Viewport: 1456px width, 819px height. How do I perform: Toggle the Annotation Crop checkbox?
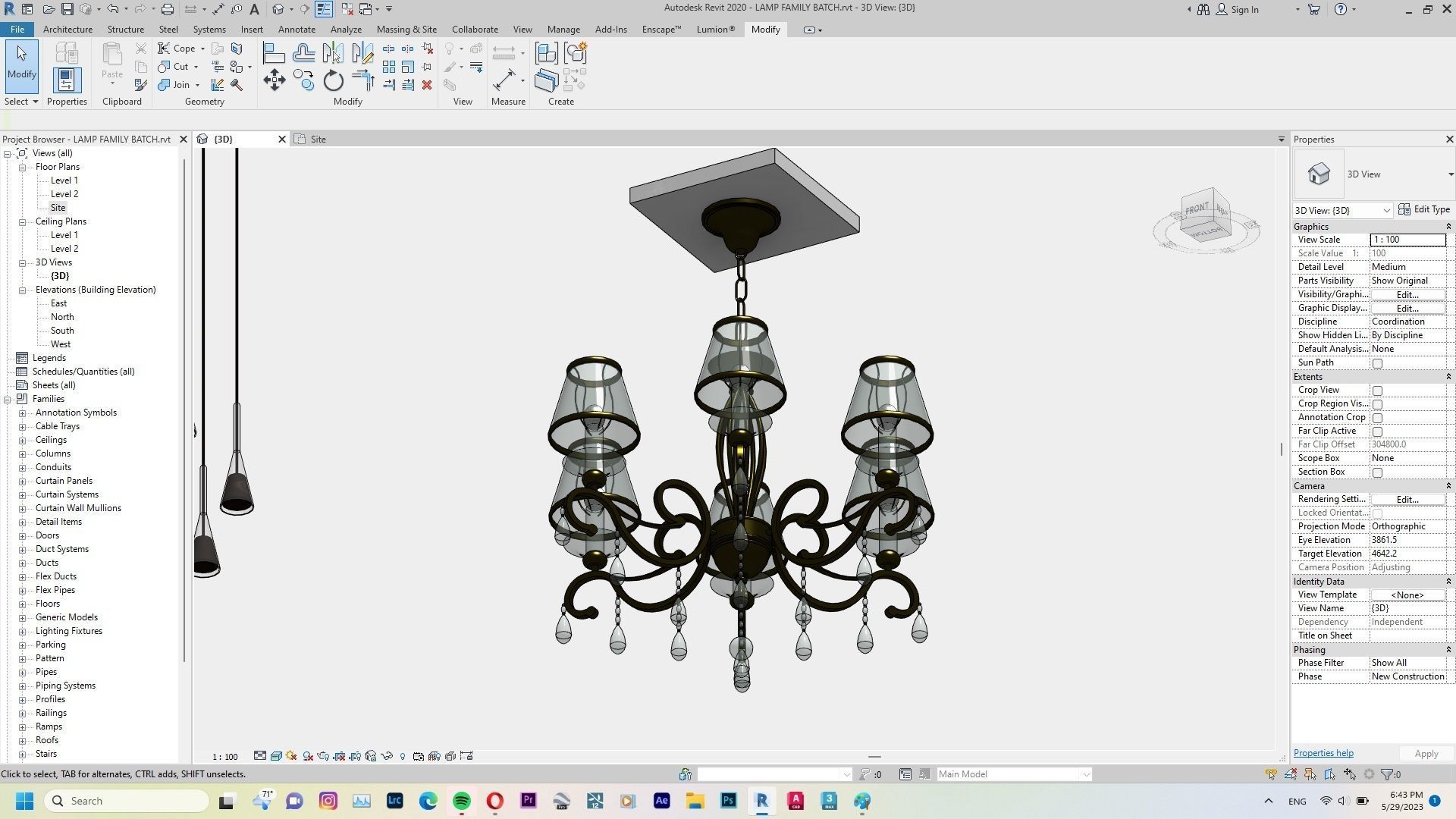[1377, 418]
